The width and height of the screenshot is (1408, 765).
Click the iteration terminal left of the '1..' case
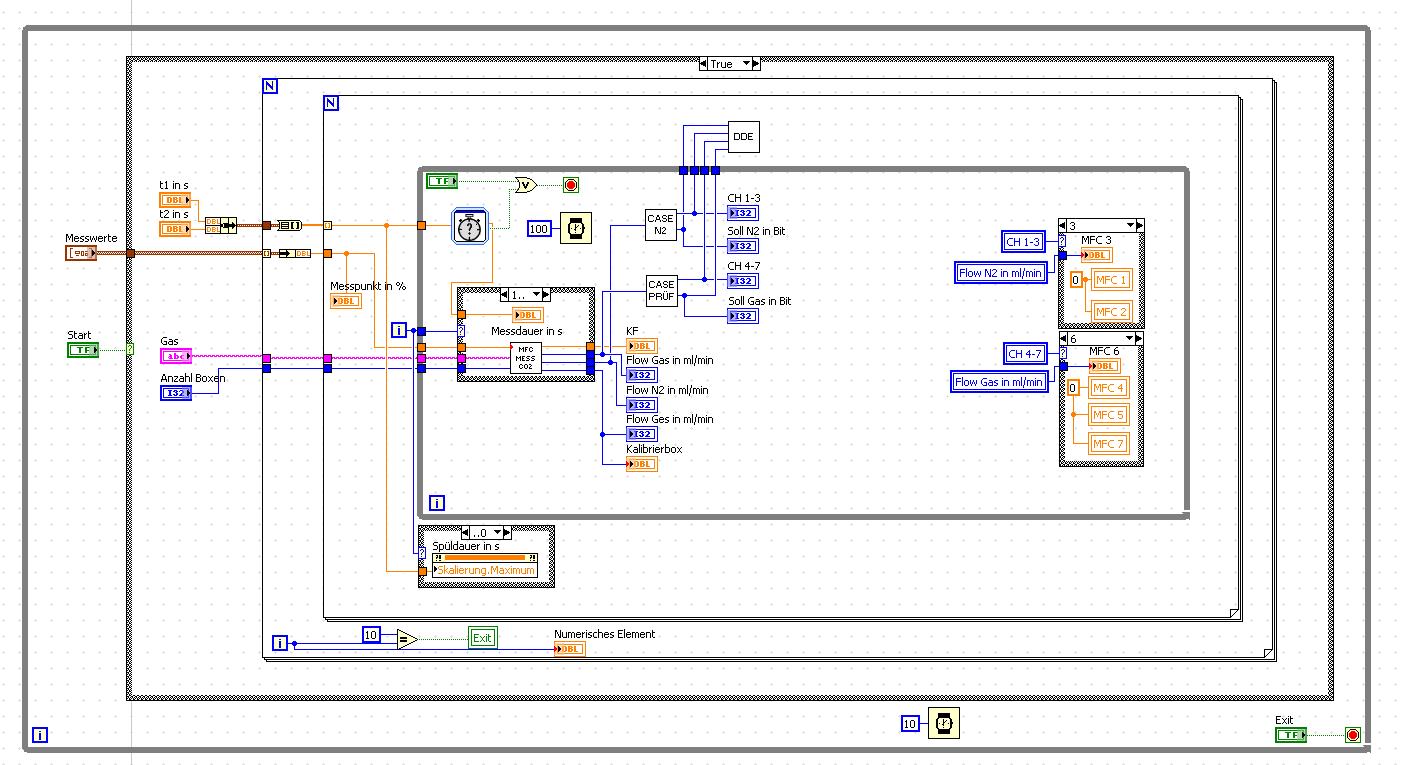[x=399, y=330]
